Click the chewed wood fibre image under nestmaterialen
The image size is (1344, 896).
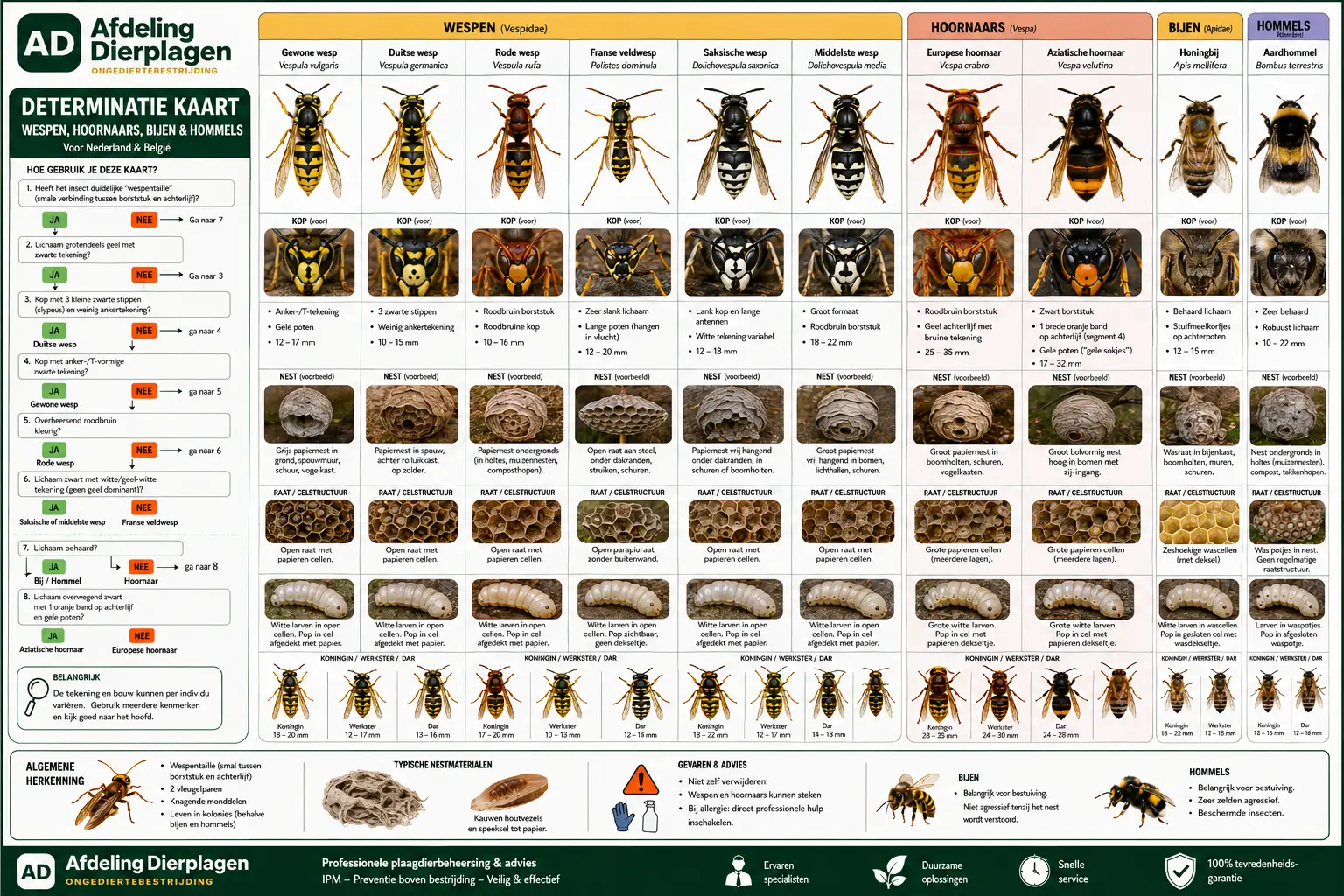click(x=508, y=791)
